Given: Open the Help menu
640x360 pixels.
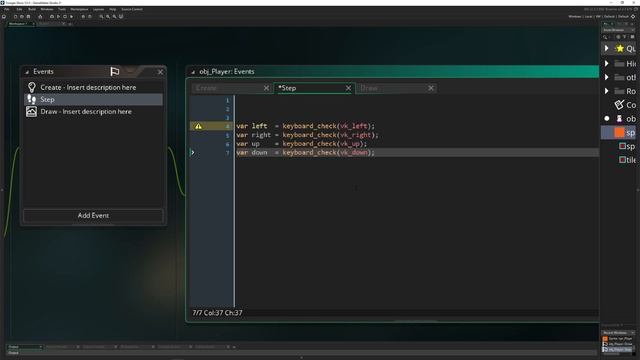Looking at the screenshot, I should tap(113, 9).
